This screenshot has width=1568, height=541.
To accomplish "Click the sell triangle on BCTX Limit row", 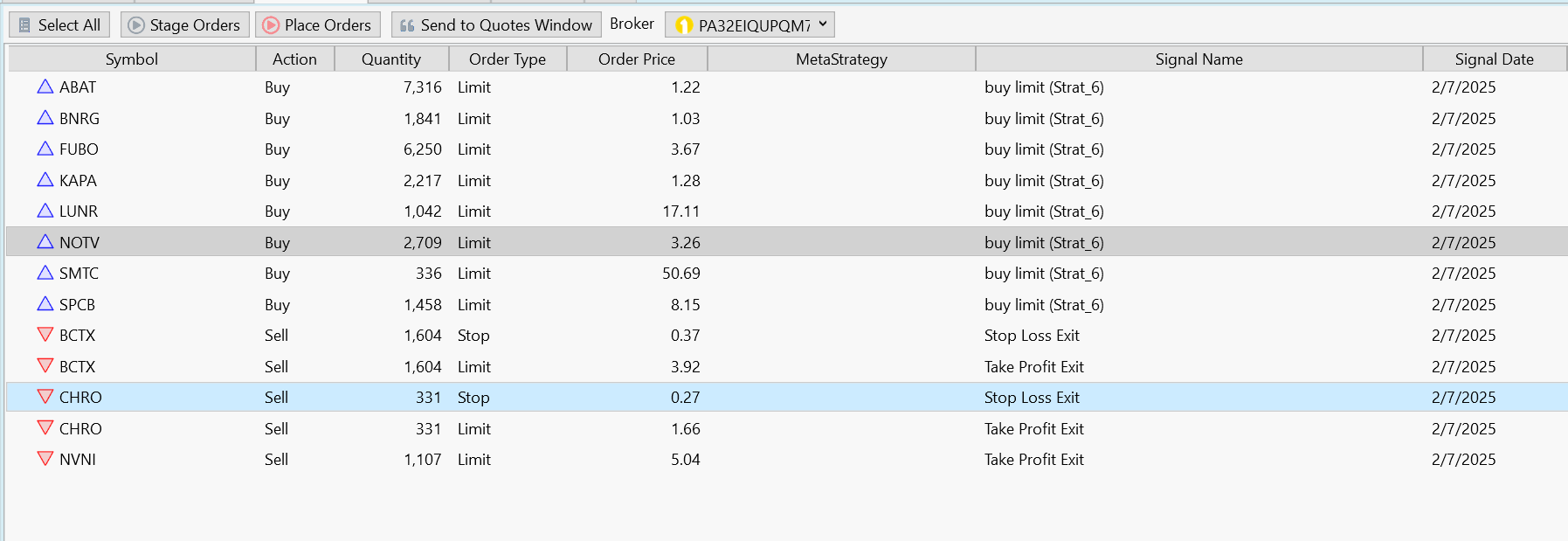I will pos(45,366).
